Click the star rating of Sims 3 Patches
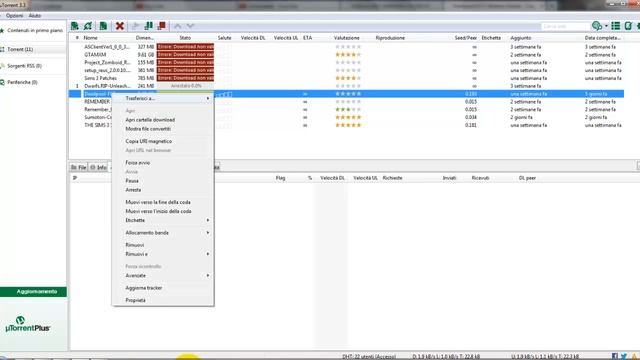Screen dimensions: 640x360 [348, 78]
